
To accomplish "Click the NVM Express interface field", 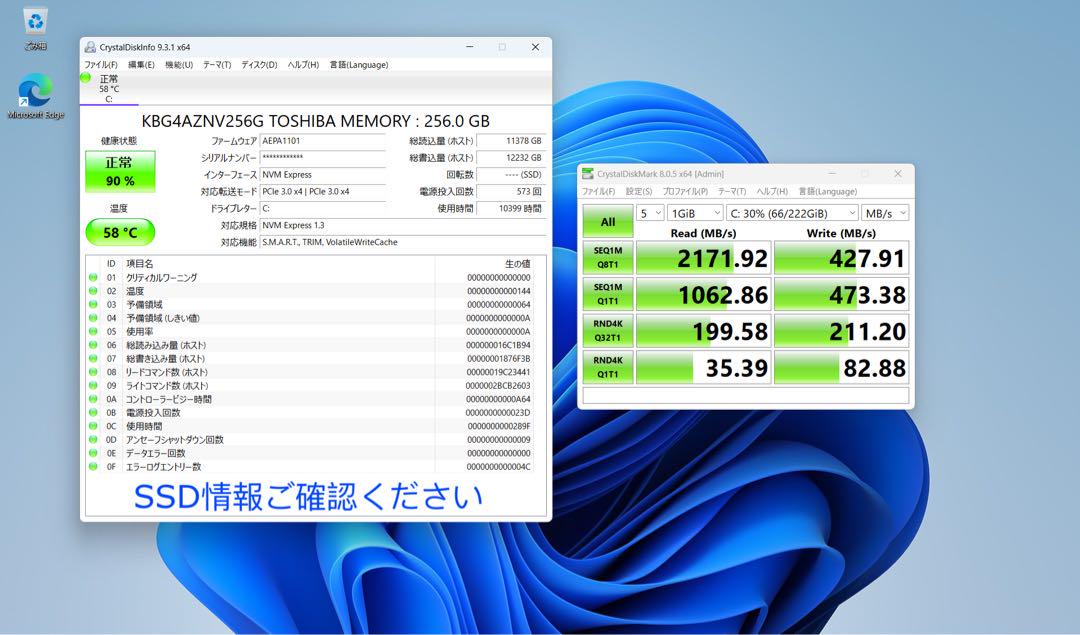I will click(x=322, y=175).
